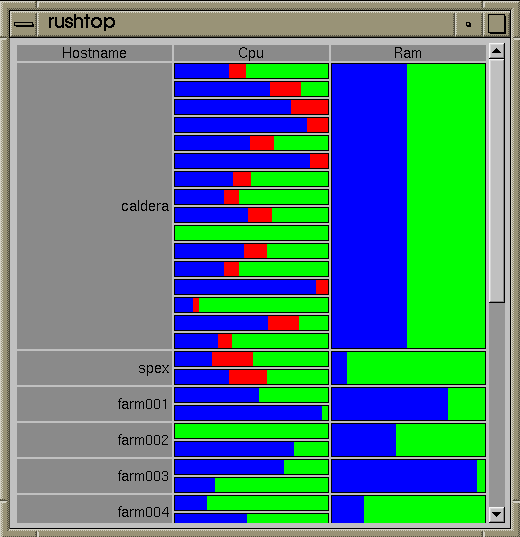520x537 pixels.
Task: Open the window menu button beside rushtop title
Action: [x=24, y=24]
